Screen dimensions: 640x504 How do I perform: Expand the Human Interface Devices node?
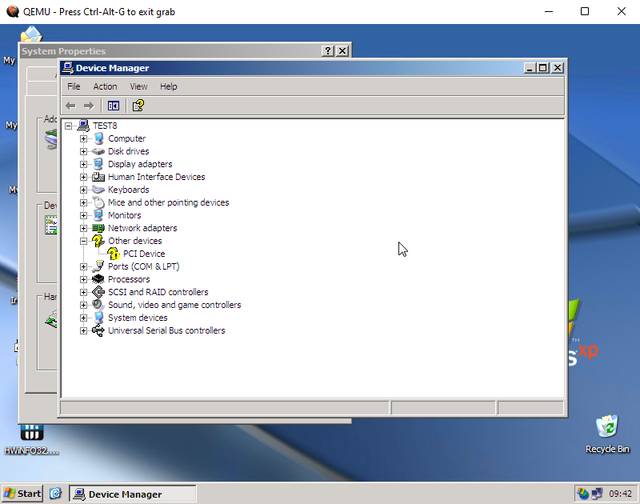[x=84, y=177]
